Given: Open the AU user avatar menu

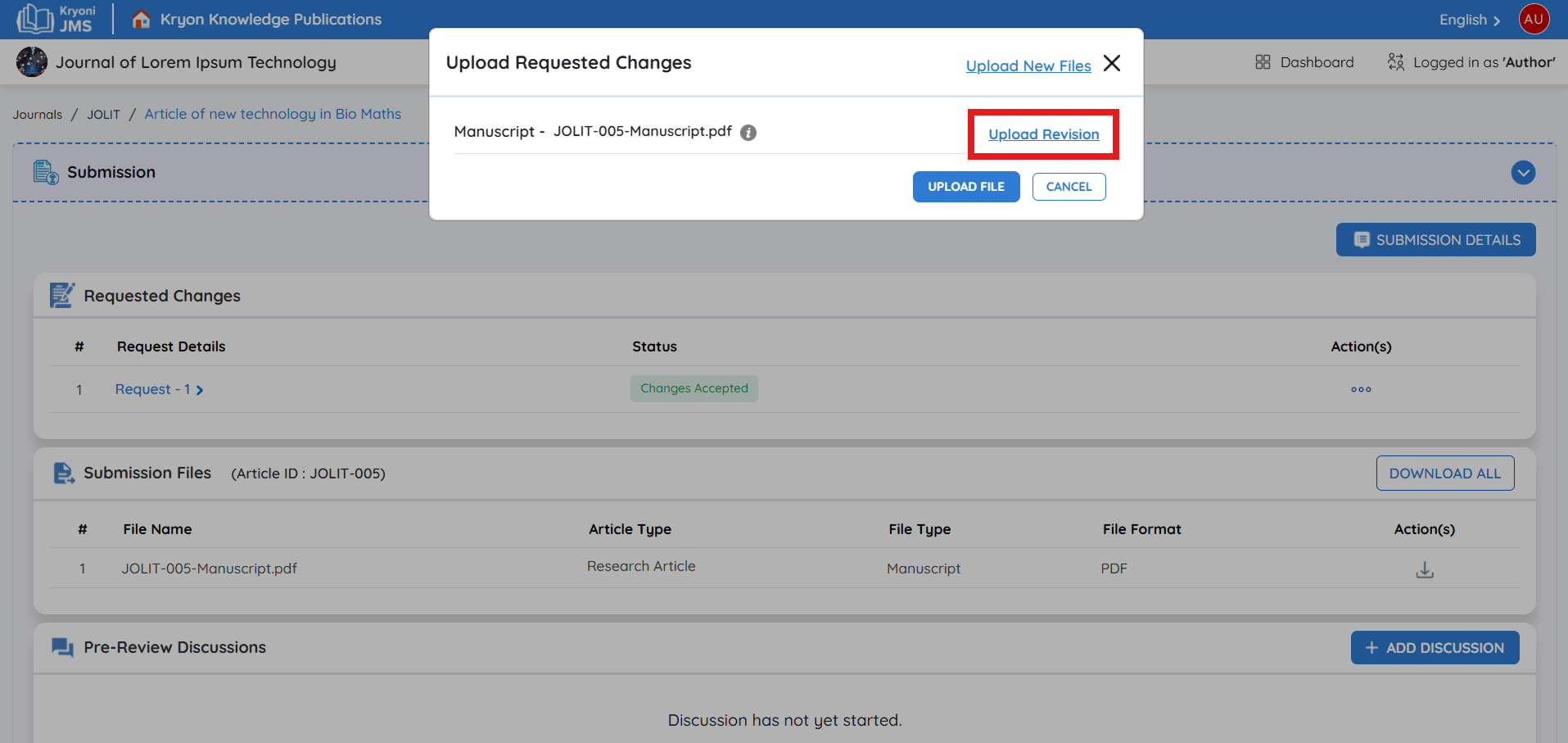Looking at the screenshot, I should pos(1533,19).
